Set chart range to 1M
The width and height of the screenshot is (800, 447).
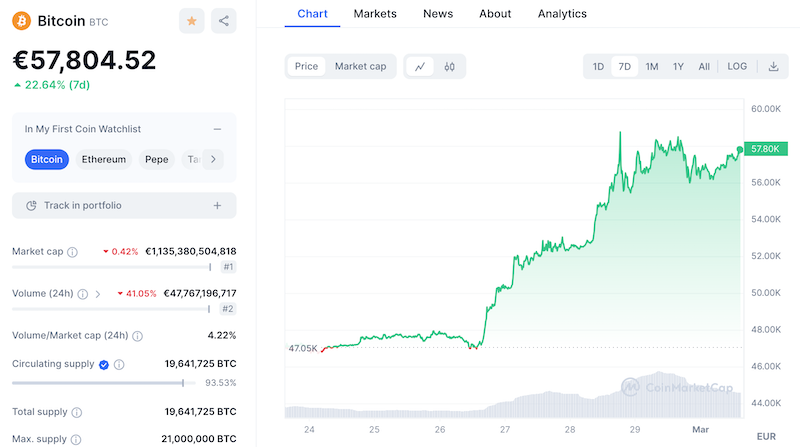[652, 66]
